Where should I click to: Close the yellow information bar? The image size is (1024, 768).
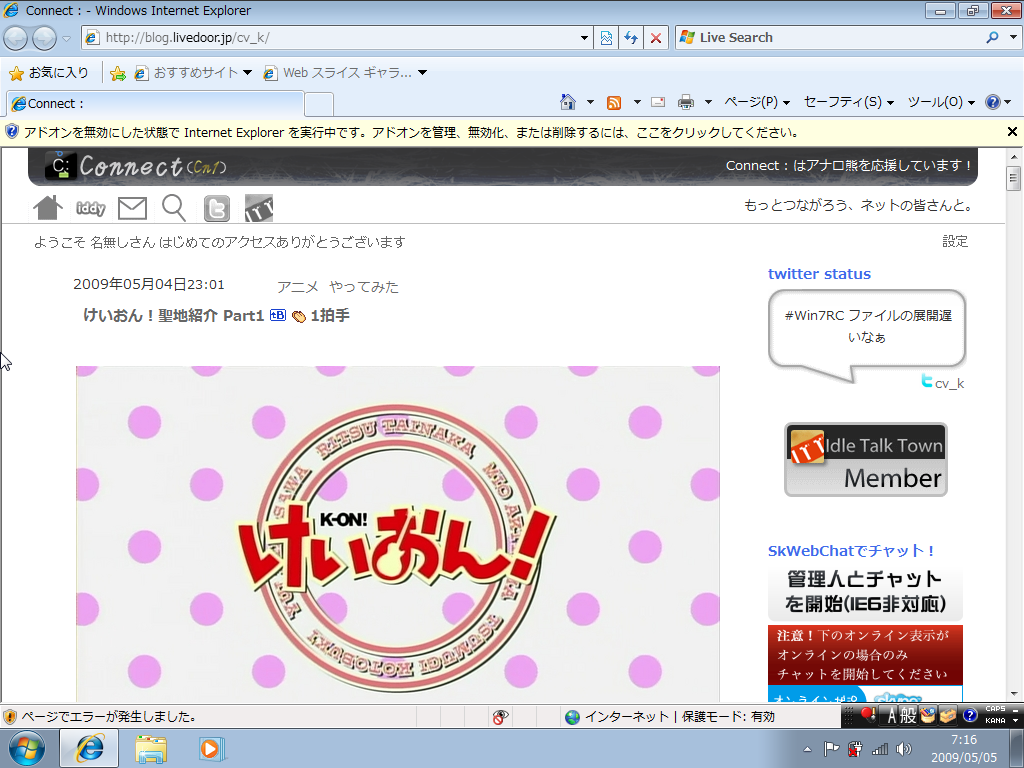coord(1012,132)
